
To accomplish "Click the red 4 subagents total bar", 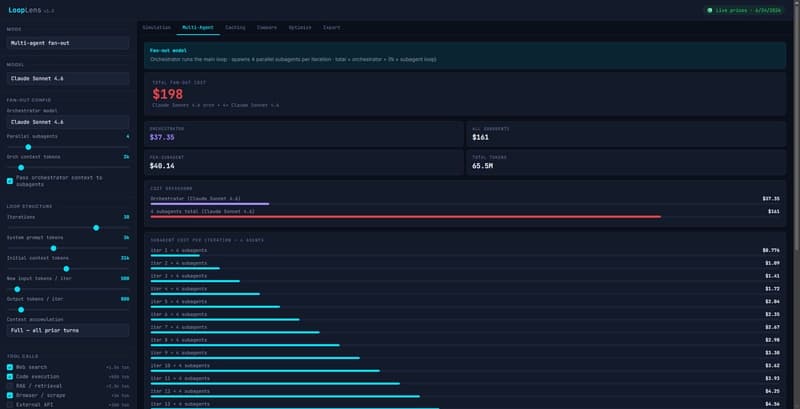I will [406, 217].
